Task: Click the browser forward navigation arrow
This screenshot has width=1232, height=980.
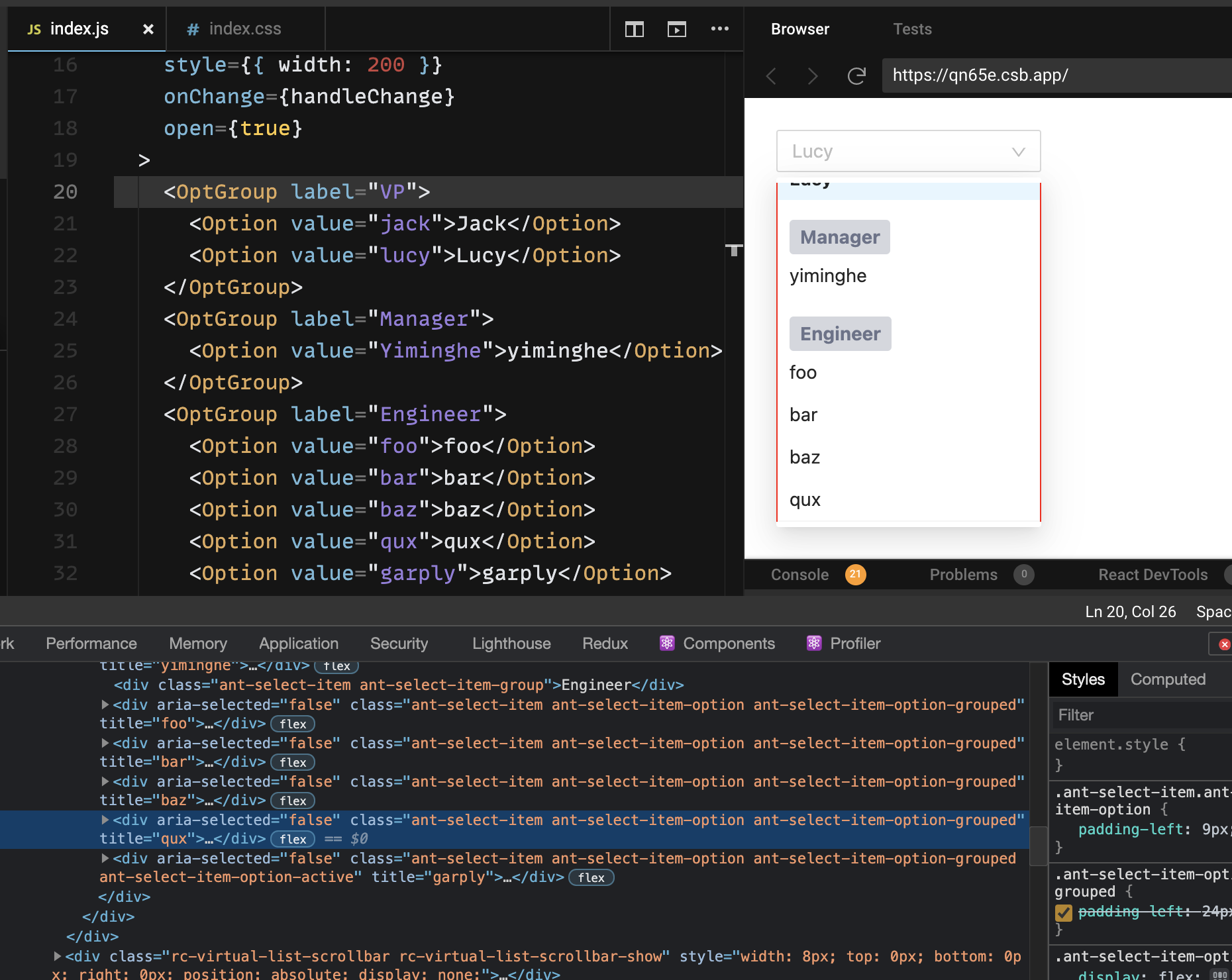Action: pos(813,76)
